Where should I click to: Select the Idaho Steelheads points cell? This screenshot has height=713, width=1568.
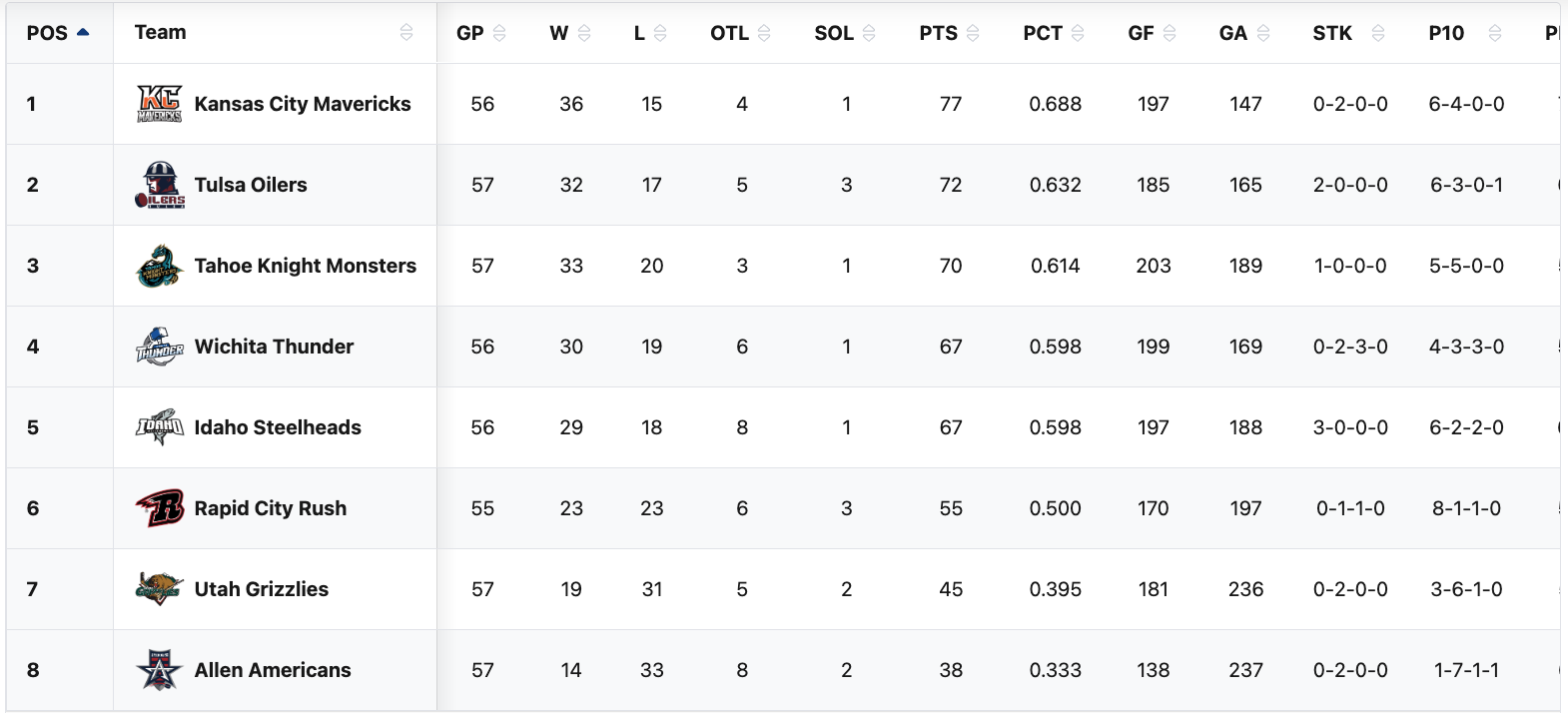point(950,427)
